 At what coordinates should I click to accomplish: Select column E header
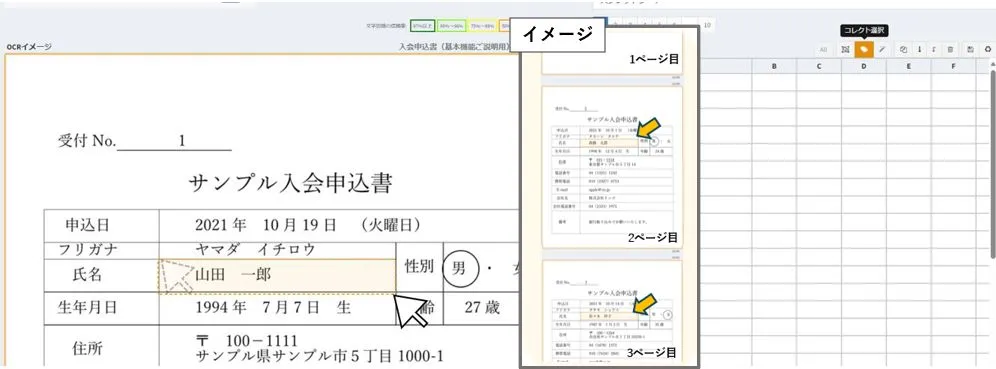pyautogui.click(x=909, y=65)
